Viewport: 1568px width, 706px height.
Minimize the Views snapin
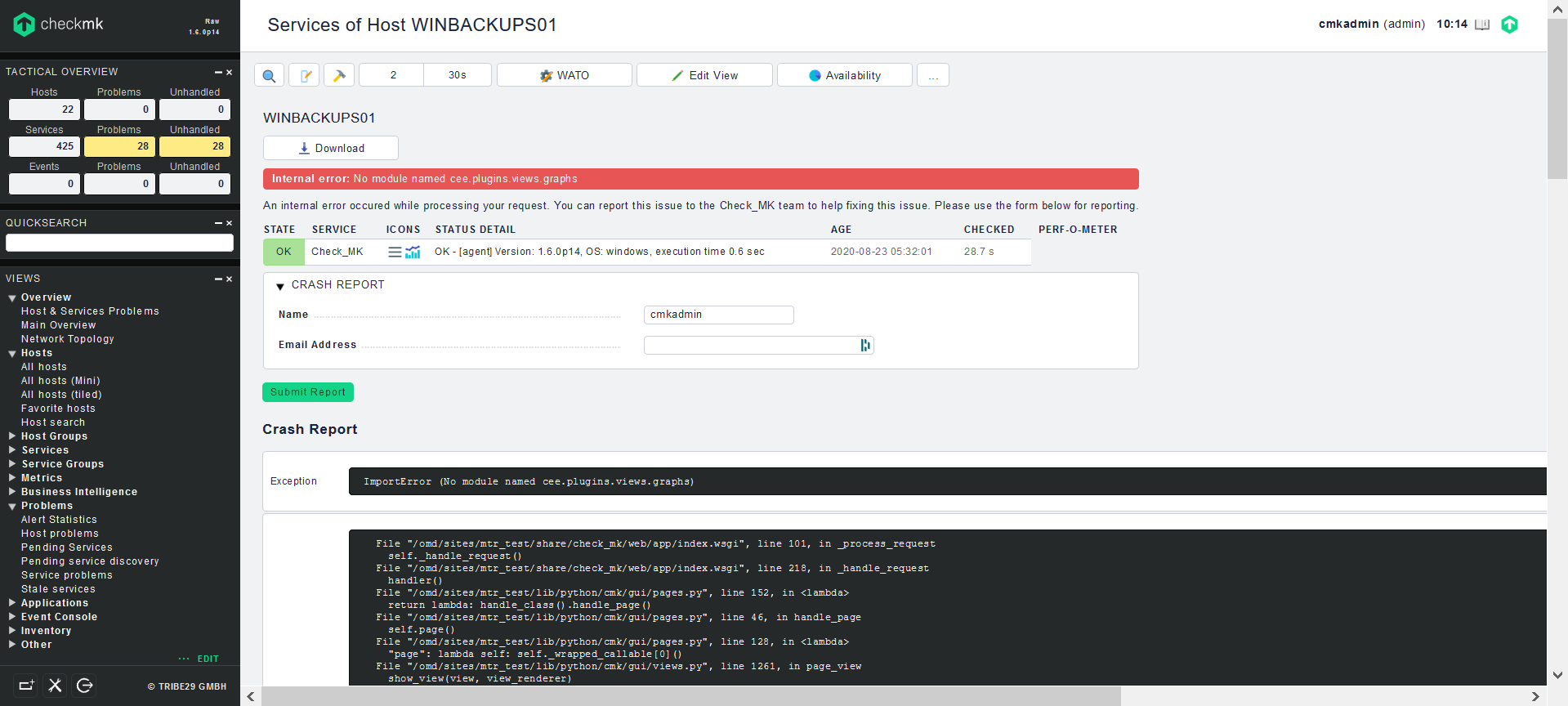tap(218, 279)
